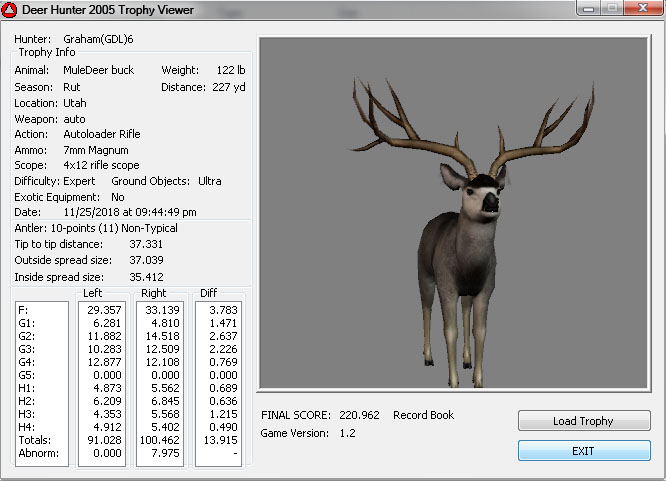Maximize the Trophy Viewer window
Viewport: 666px width, 481px height.
pos(611,9)
